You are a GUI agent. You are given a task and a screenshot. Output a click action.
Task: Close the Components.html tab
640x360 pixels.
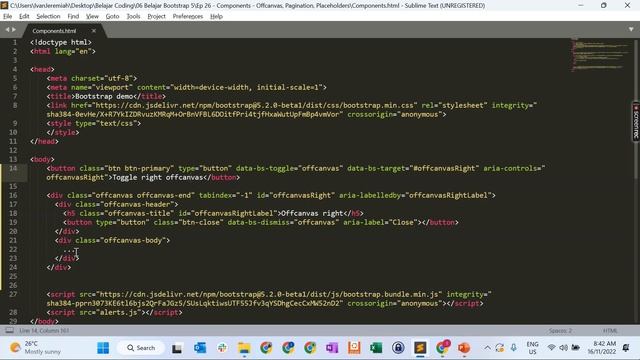pyautogui.click(x=94, y=31)
